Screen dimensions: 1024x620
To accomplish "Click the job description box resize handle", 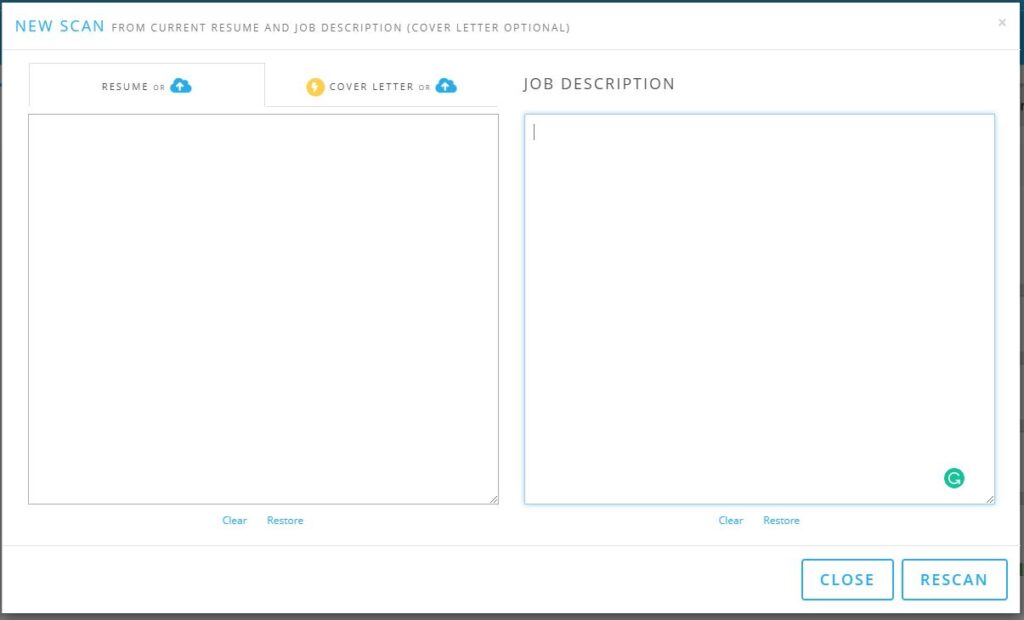I will pos(989,499).
